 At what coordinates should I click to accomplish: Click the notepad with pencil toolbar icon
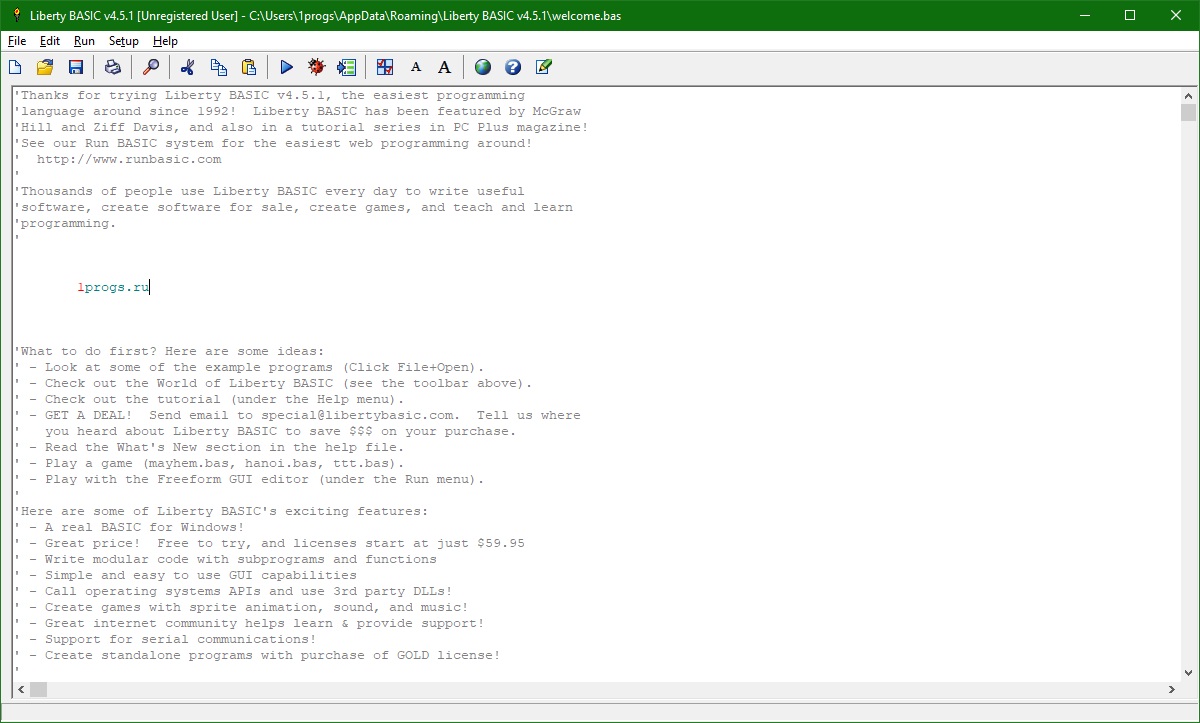click(543, 67)
